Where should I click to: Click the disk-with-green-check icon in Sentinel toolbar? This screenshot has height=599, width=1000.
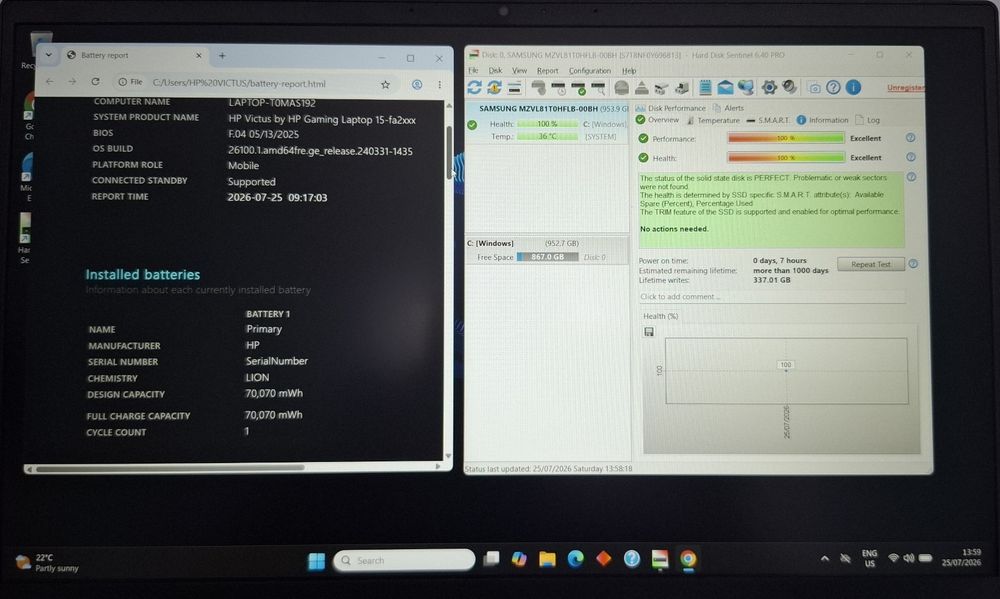pos(578,88)
